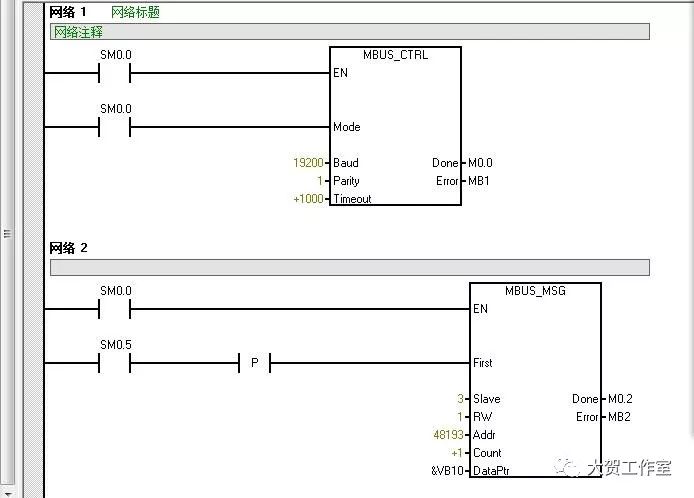Click the Timeout pin label
Viewport: 694px width, 498px height.
click(352, 199)
